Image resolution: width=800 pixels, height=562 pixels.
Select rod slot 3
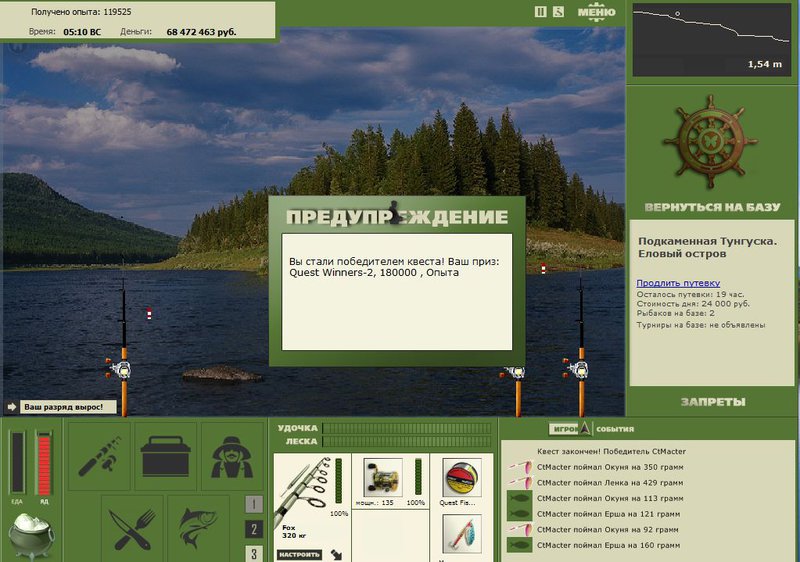pos(254,553)
